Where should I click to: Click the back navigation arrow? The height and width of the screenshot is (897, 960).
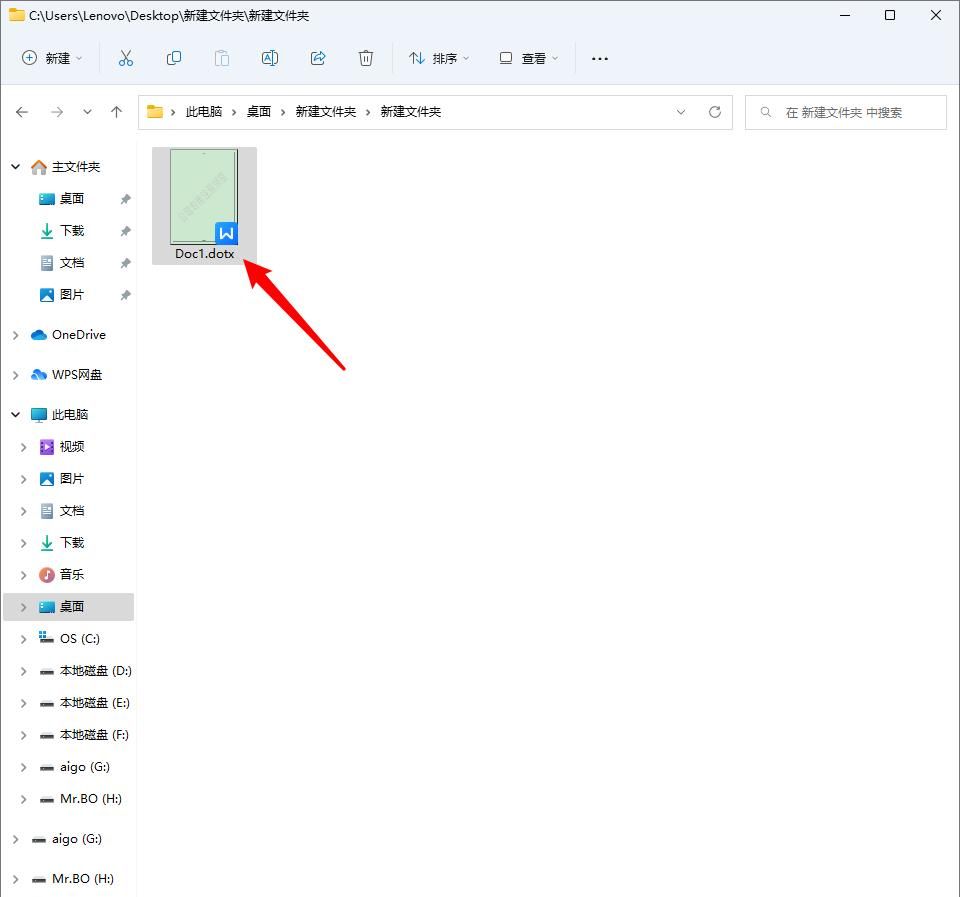(22, 112)
